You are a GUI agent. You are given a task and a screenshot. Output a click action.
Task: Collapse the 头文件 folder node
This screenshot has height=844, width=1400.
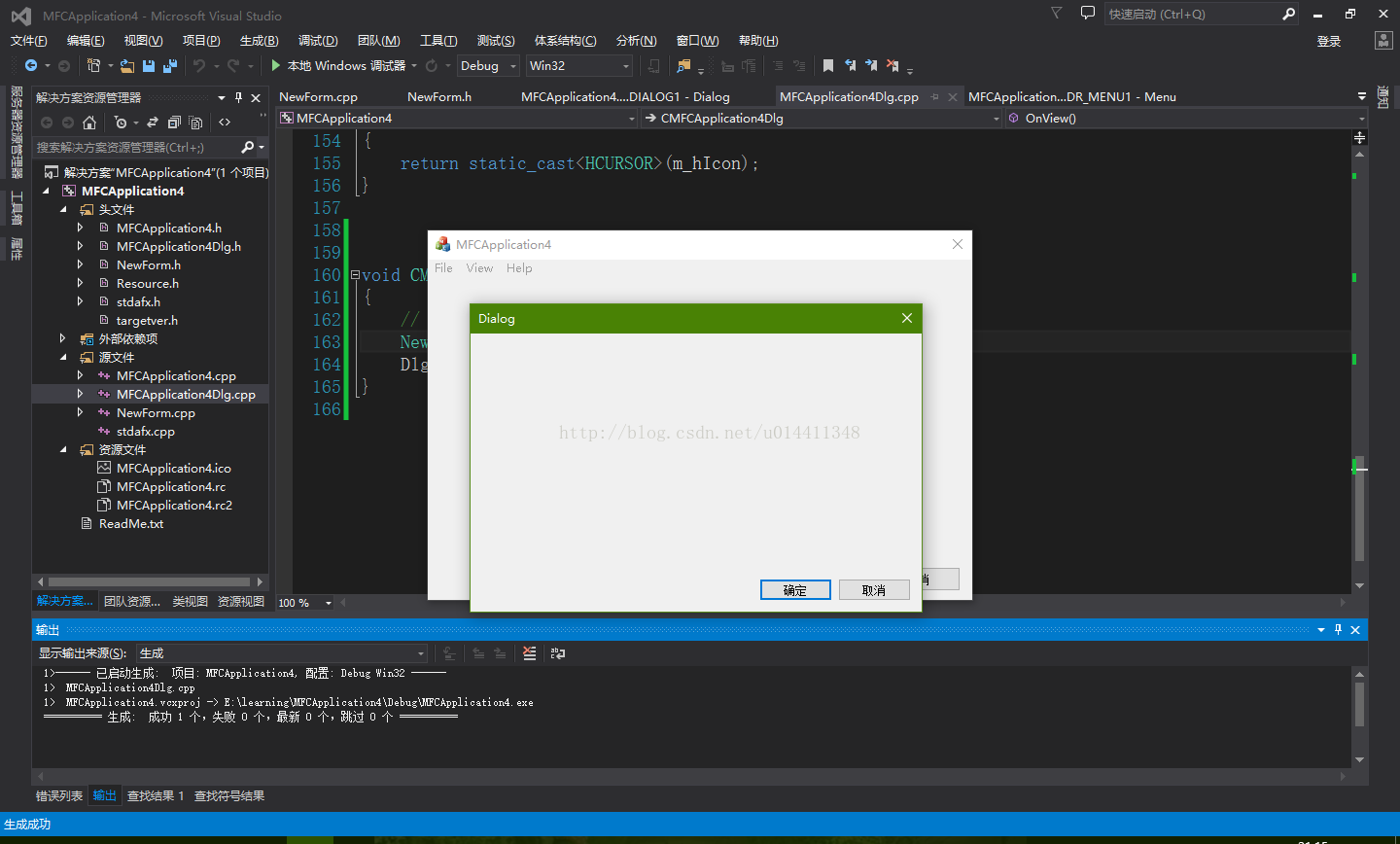(63, 210)
